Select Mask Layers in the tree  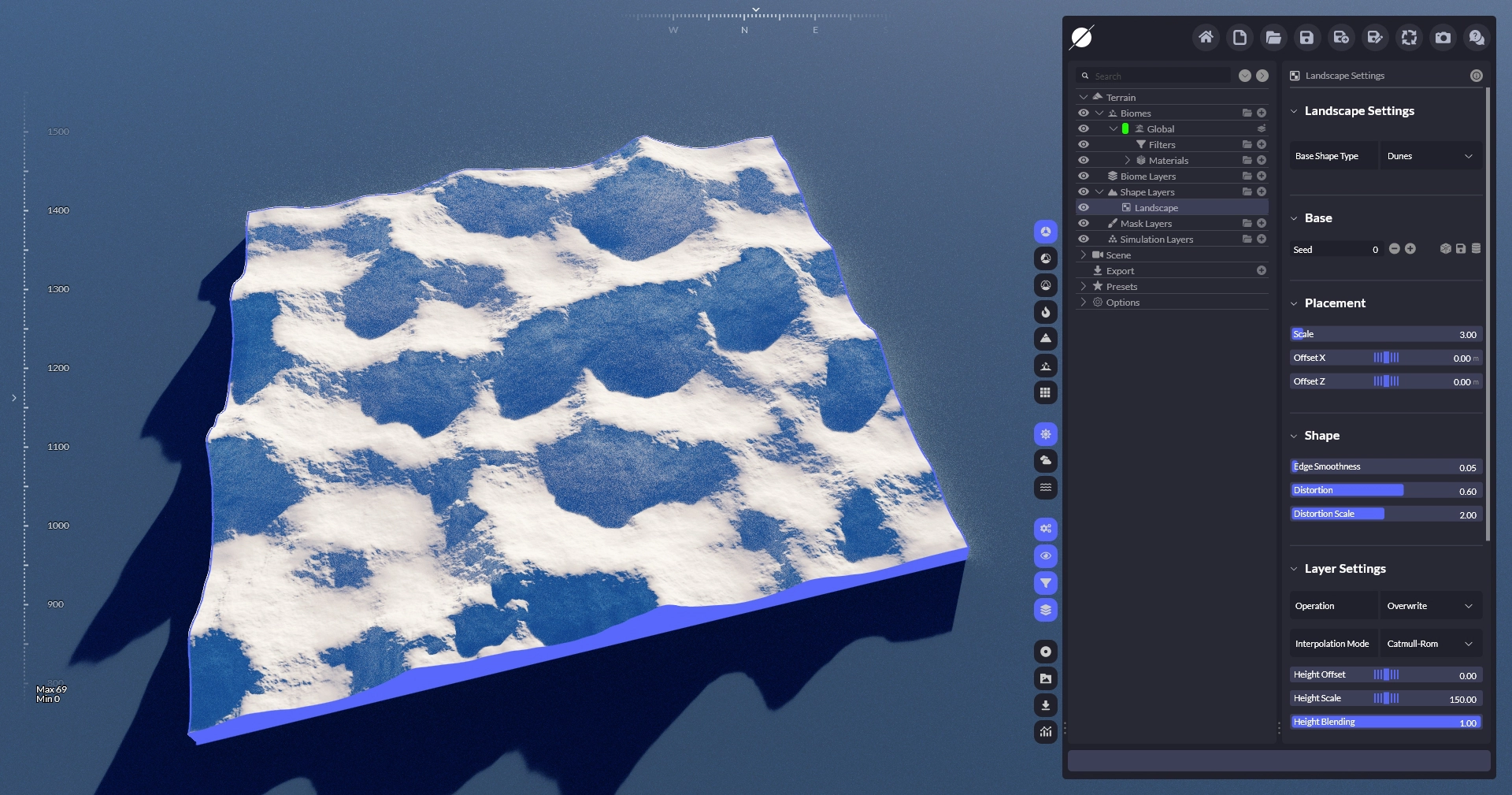click(1146, 224)
